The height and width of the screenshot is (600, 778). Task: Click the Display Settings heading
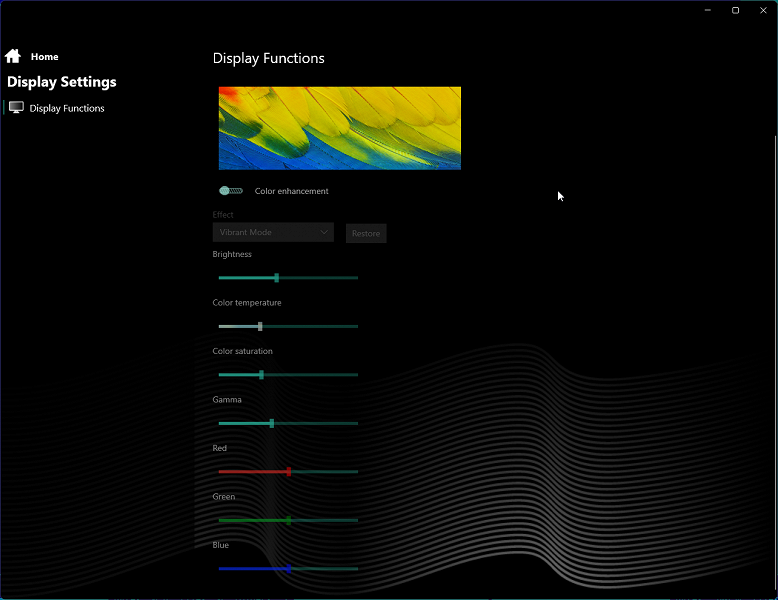pyautogui.click(x=62, y=82)
